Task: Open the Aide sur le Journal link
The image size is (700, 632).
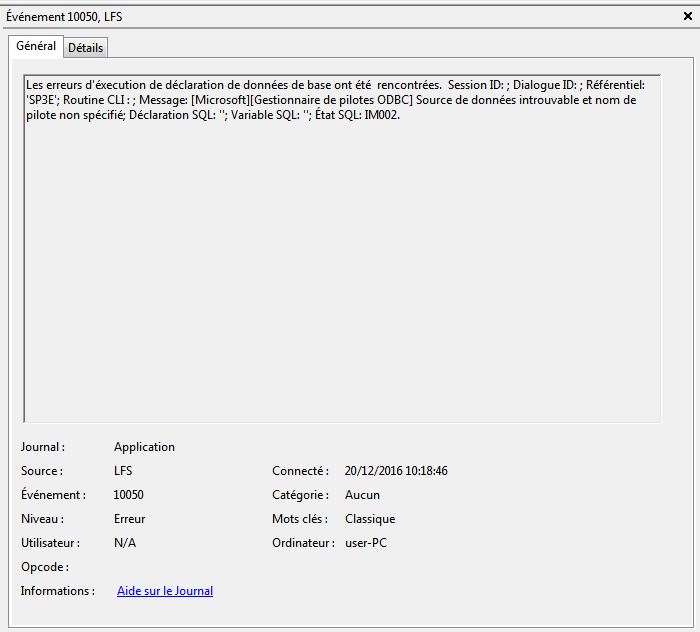Action: 165,591
